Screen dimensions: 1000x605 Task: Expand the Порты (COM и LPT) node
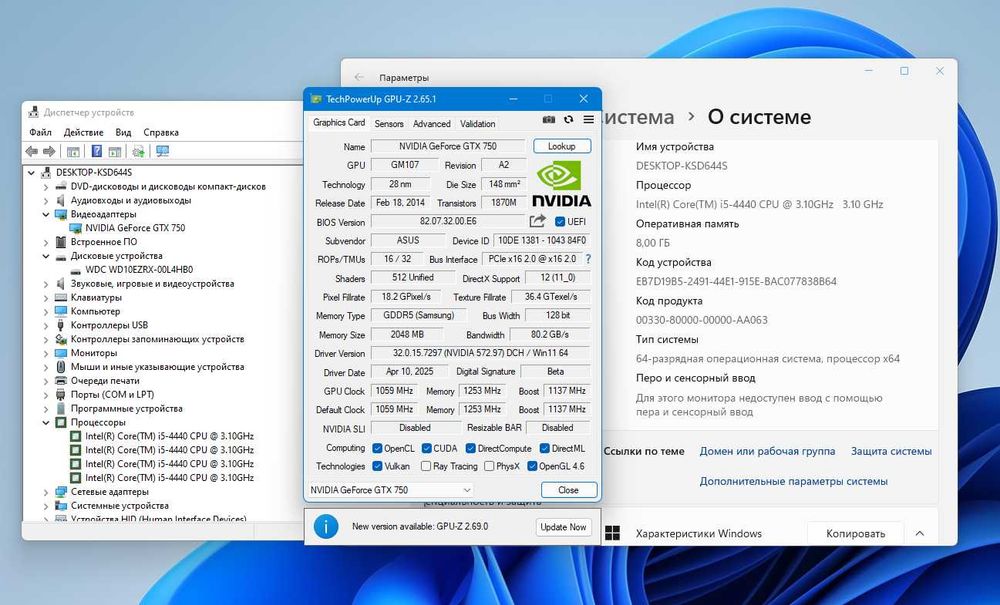46,395
